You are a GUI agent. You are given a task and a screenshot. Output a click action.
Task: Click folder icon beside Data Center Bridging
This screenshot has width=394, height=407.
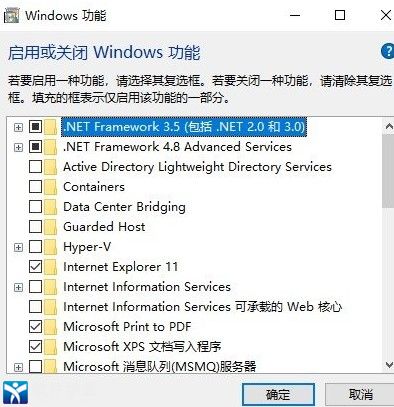click(x=50, y=207)
